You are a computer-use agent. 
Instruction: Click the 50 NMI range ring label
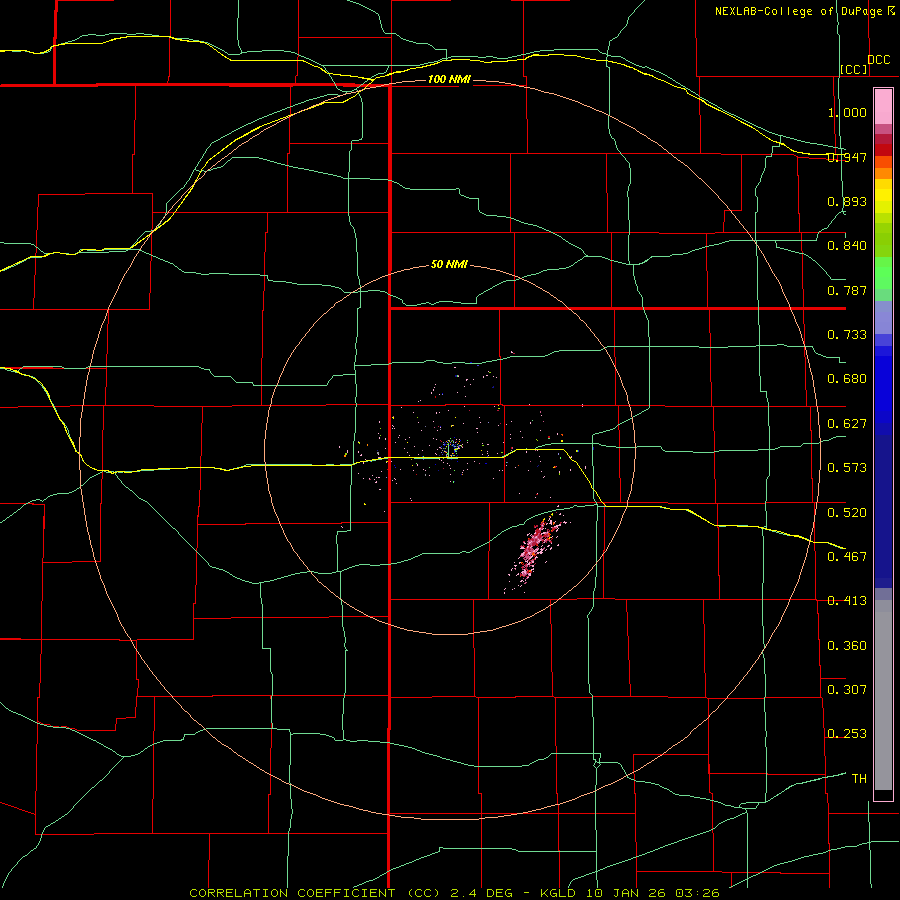(449, 264)
